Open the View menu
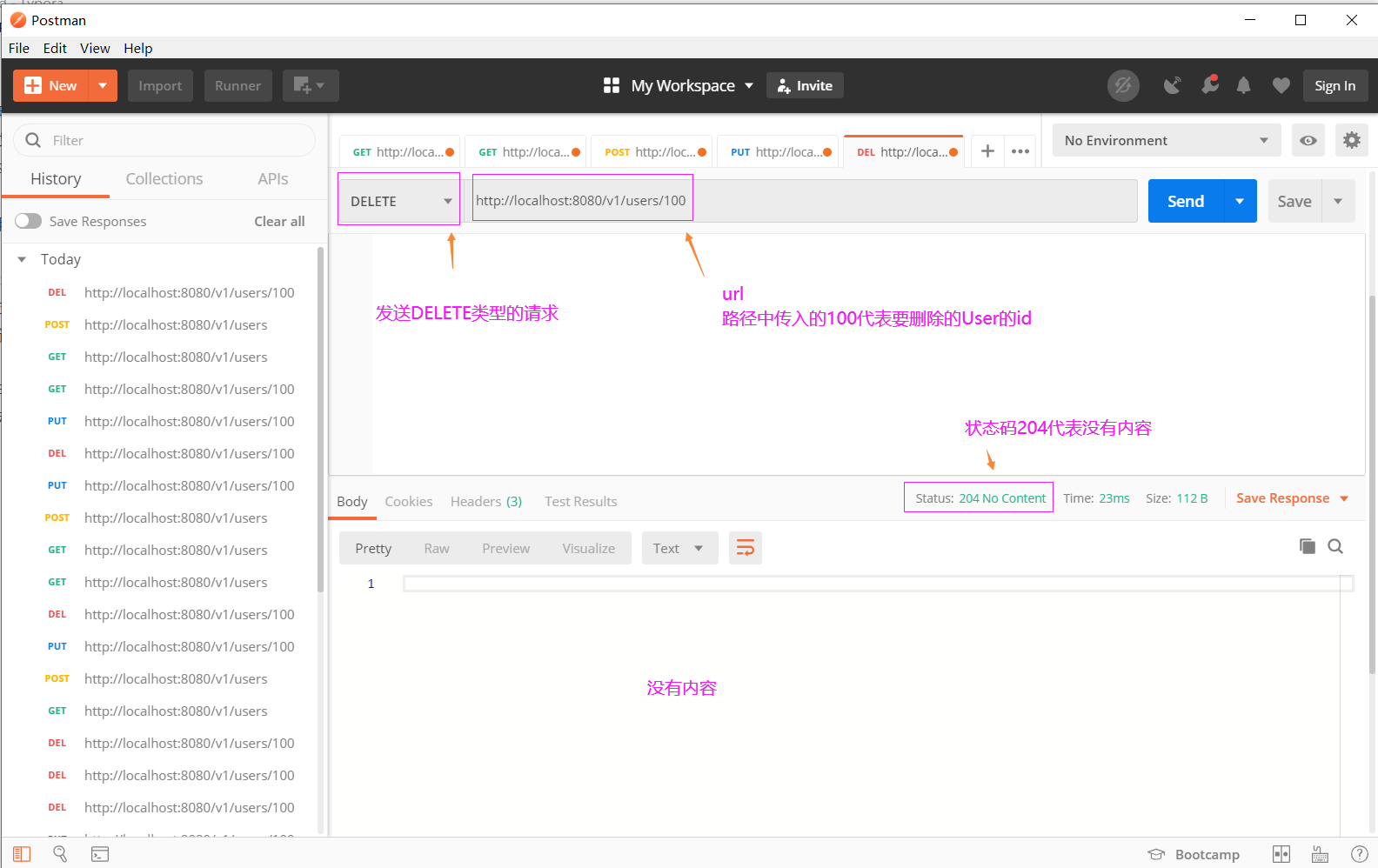Image resolution: width=1378 pixels, height=868 pixels. click(95, 48)
